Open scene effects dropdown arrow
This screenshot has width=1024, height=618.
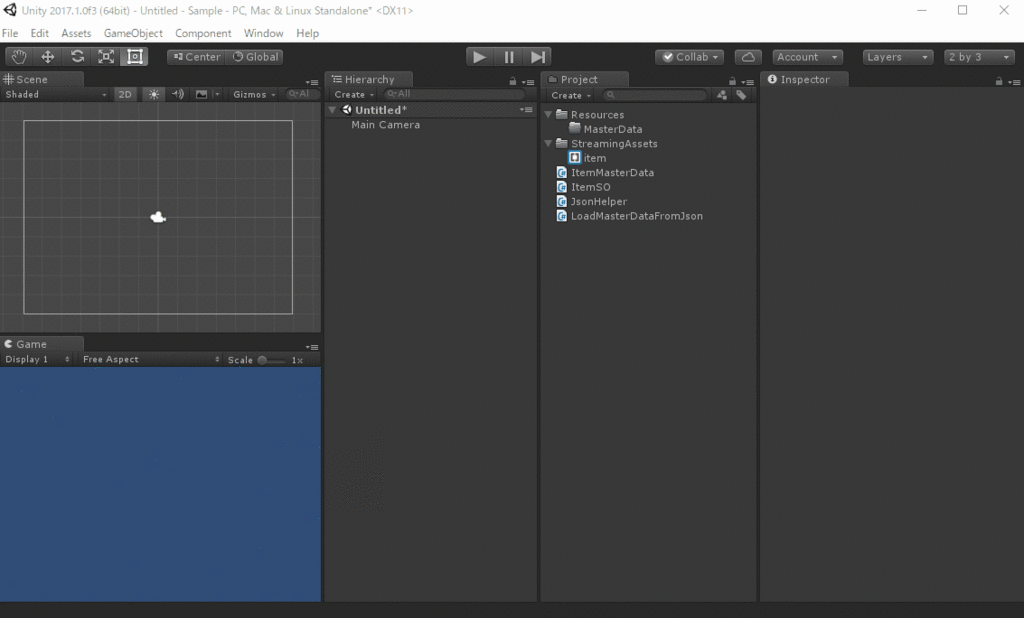coord(217,95)
